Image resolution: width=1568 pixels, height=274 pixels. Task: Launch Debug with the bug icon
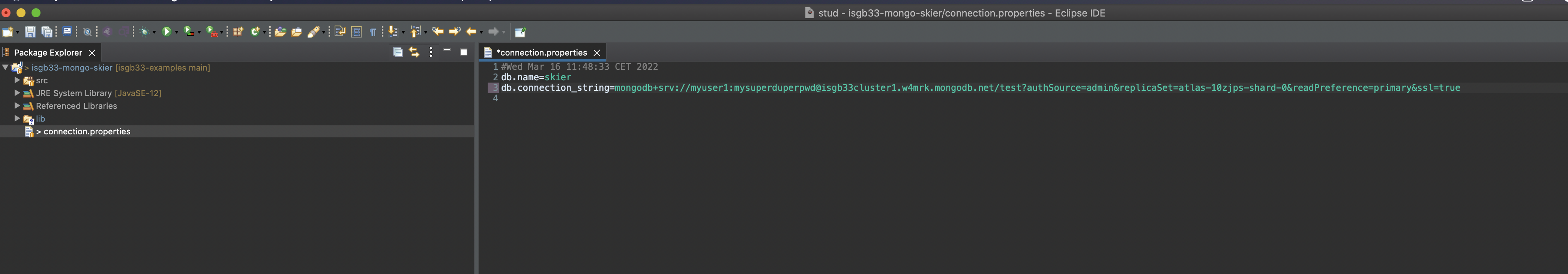(x=145, y=32)
